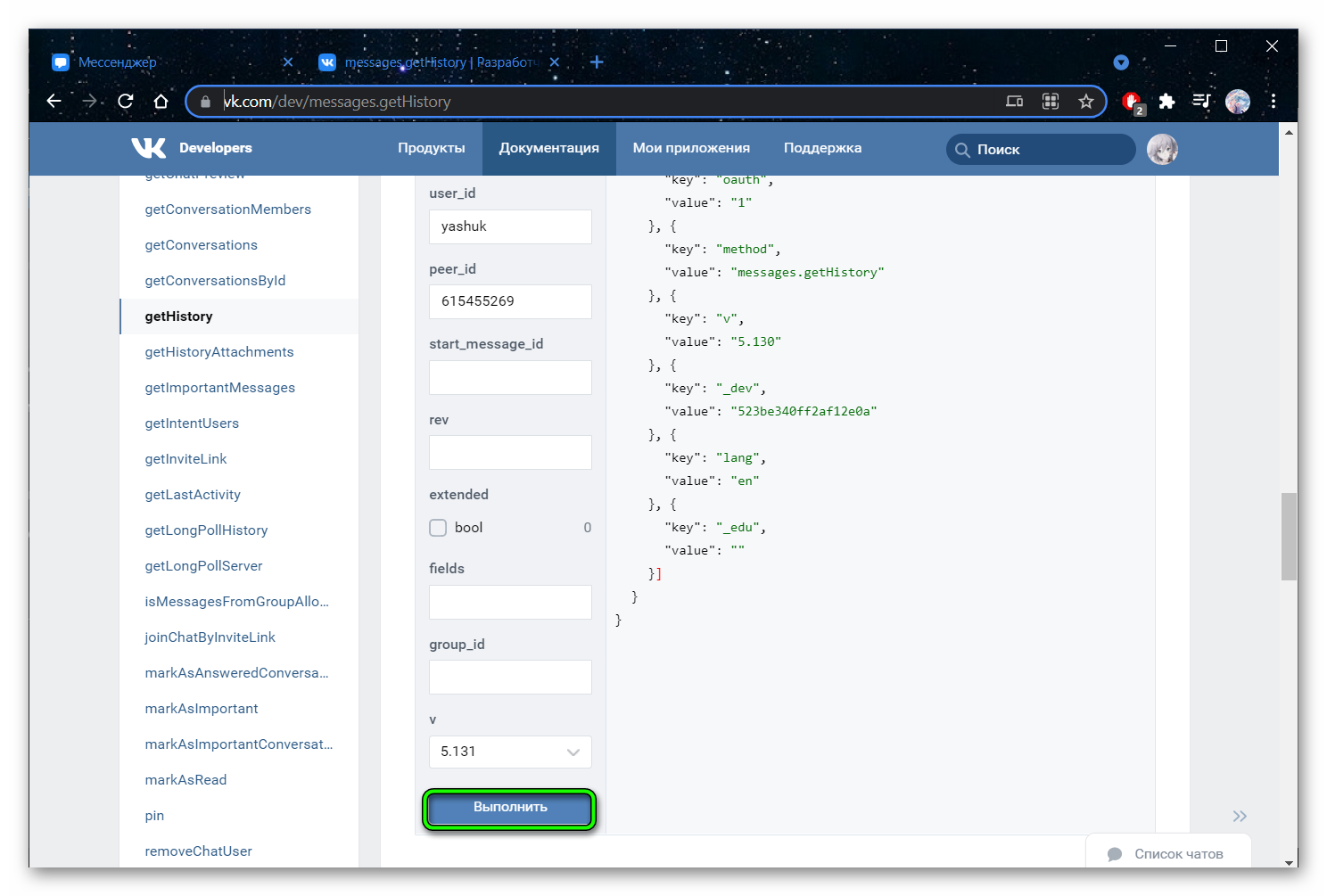Viewport: 1327px width, 896px height.
Task: Open joinChatByInviteLink method link
Action: click(x=210, y=637)
